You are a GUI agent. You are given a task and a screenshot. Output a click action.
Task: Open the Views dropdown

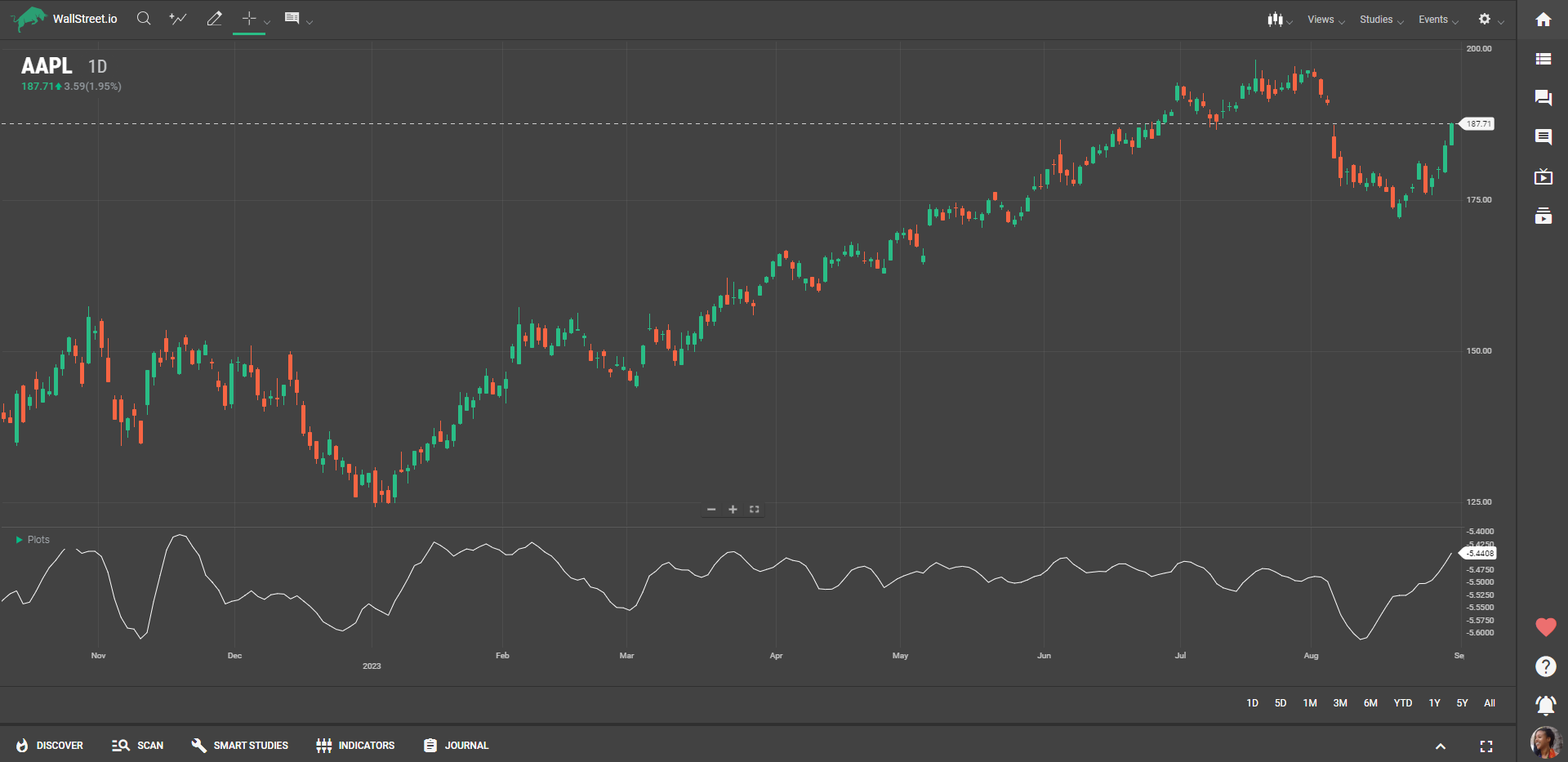coord(1325,20)
